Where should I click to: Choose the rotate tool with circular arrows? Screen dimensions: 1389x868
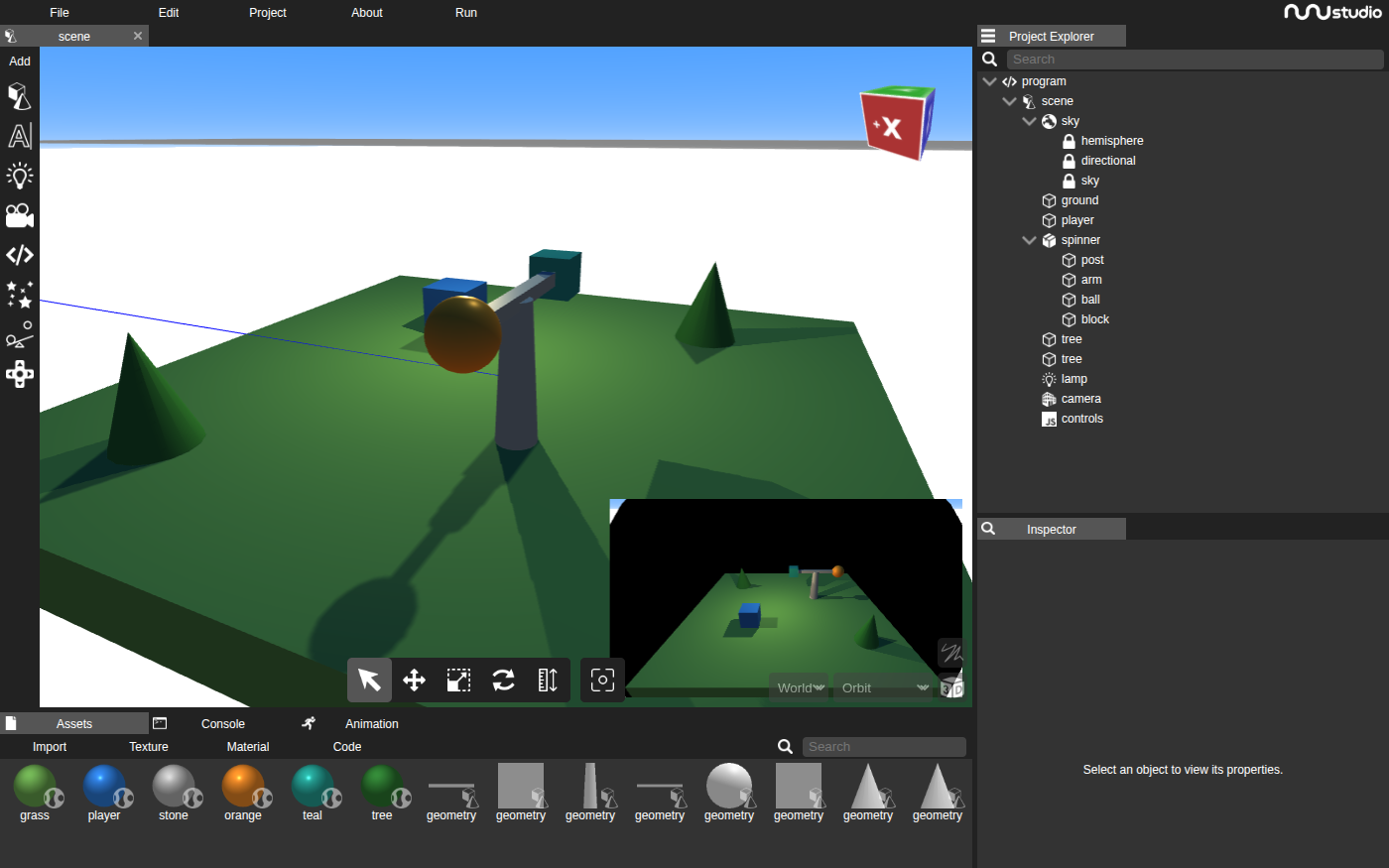[x=503, y=680]
